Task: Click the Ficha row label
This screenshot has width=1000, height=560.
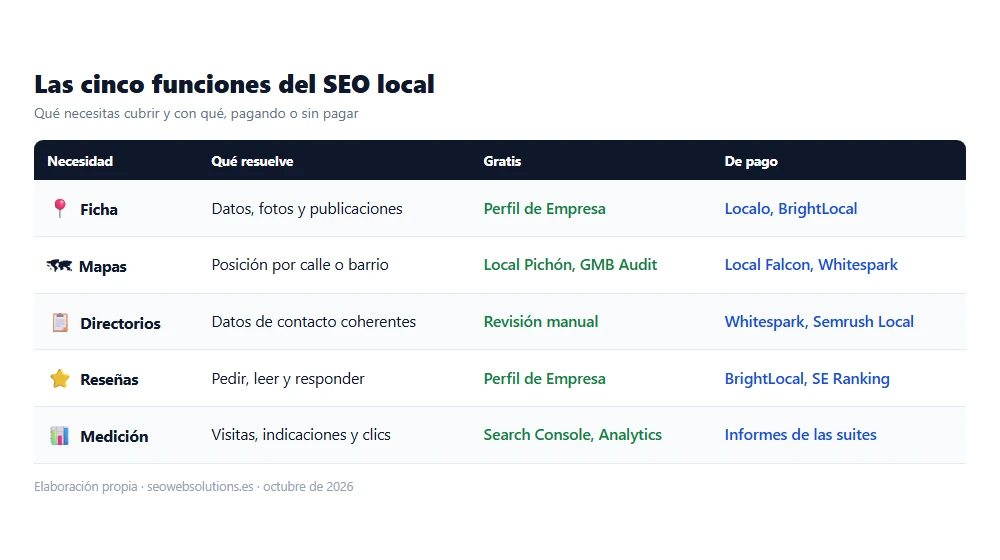Action: point(99,209)
